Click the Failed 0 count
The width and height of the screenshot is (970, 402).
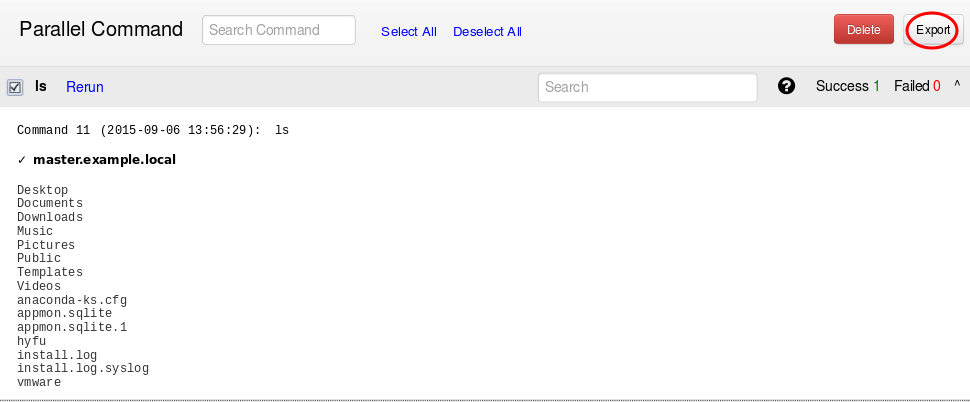pyautogui.click(x=917, y=86)
